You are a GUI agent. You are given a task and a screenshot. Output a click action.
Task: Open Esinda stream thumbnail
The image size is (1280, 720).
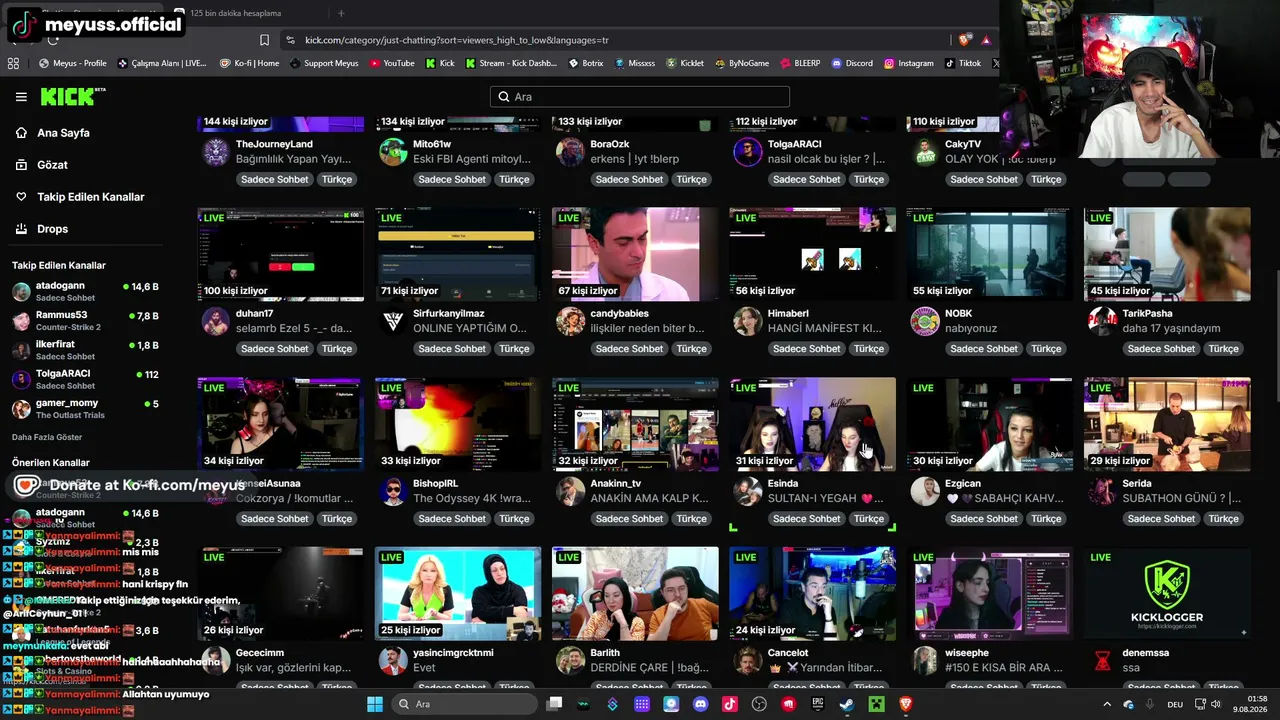click(x=812, y=424)
